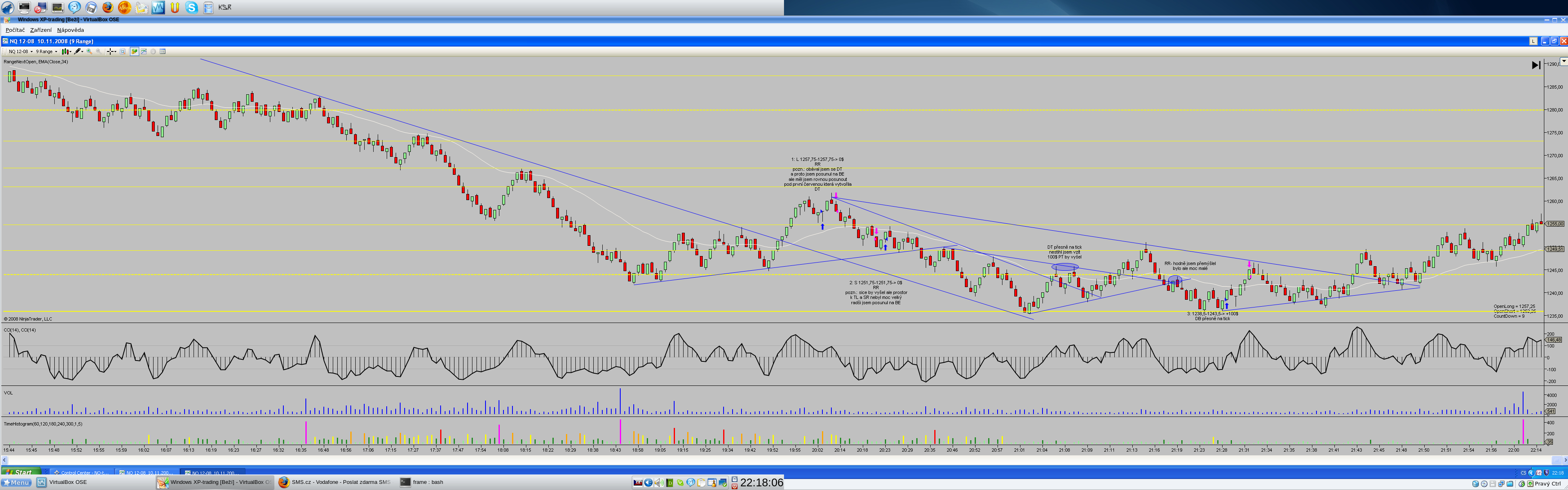This screenshot has height=490, width=1568.
Task: Launch Firefox from the top panel
Action: point(108,7)
